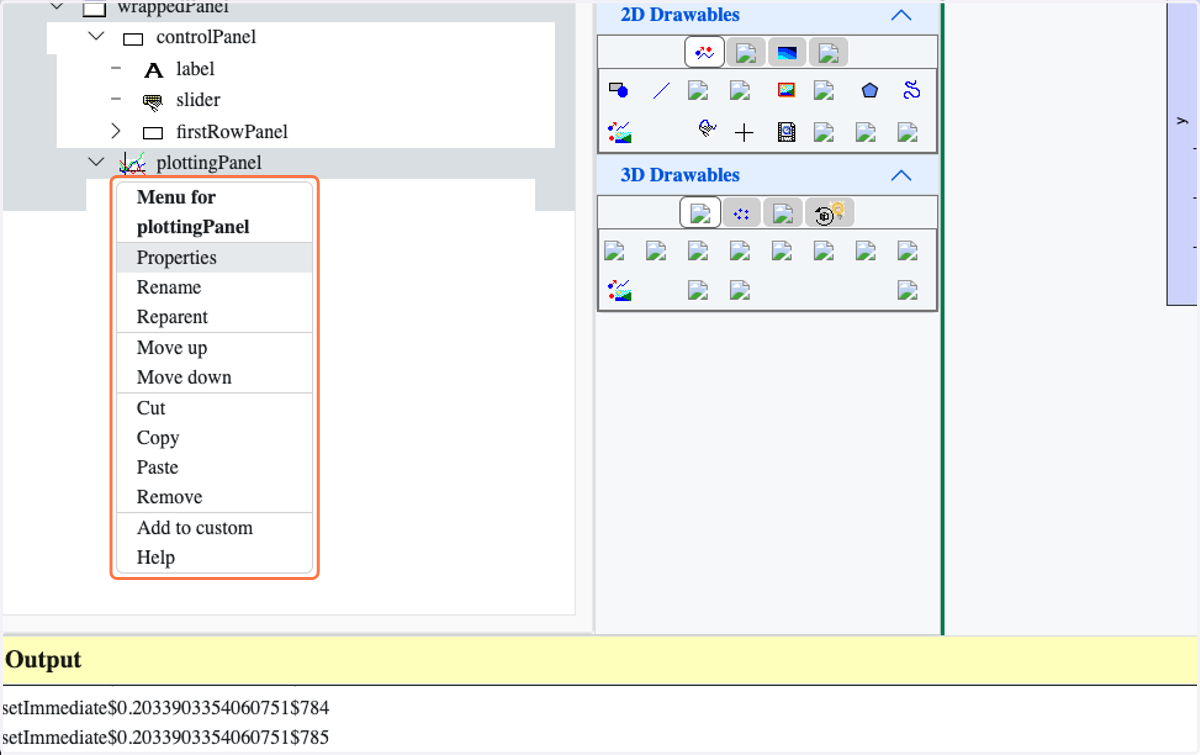Image resolution: width=1200 pixels, height=755 pixels.
Task: Pick the blue squiggly curve drawable
Action: 911,91
